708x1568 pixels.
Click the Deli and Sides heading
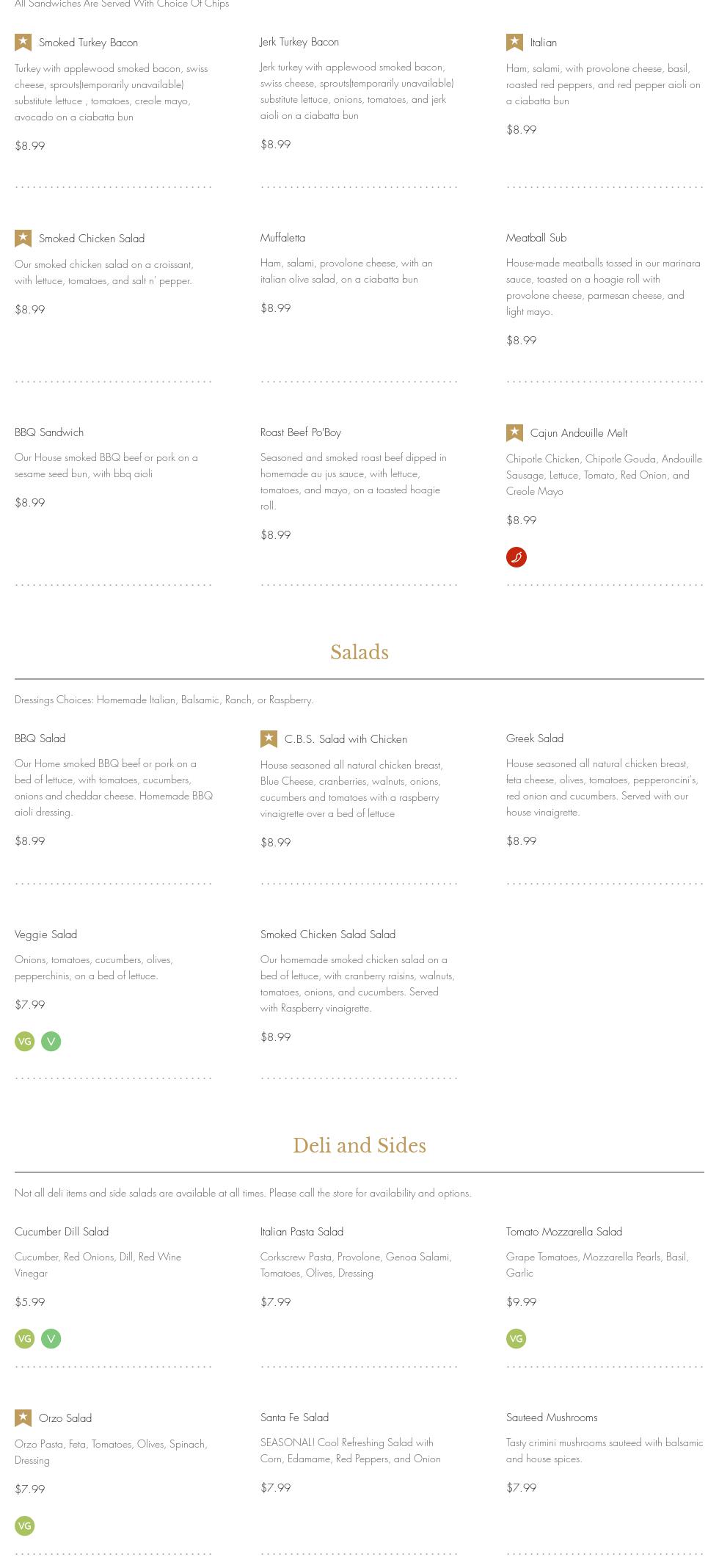tap(360, 1146)
